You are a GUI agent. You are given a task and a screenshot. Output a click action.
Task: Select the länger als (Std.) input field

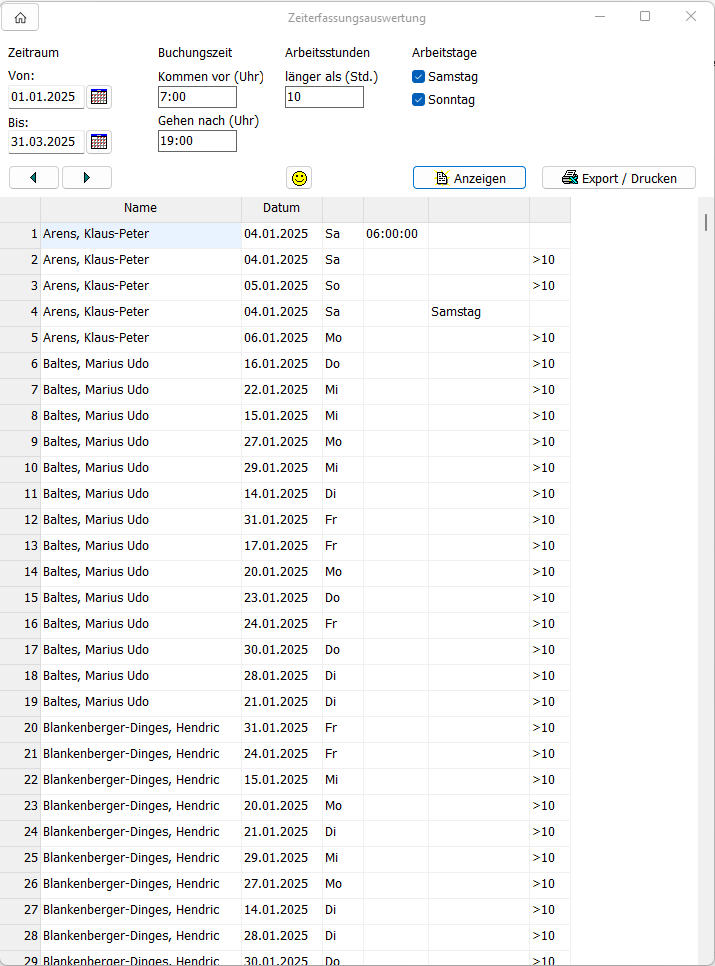(324, 97)
